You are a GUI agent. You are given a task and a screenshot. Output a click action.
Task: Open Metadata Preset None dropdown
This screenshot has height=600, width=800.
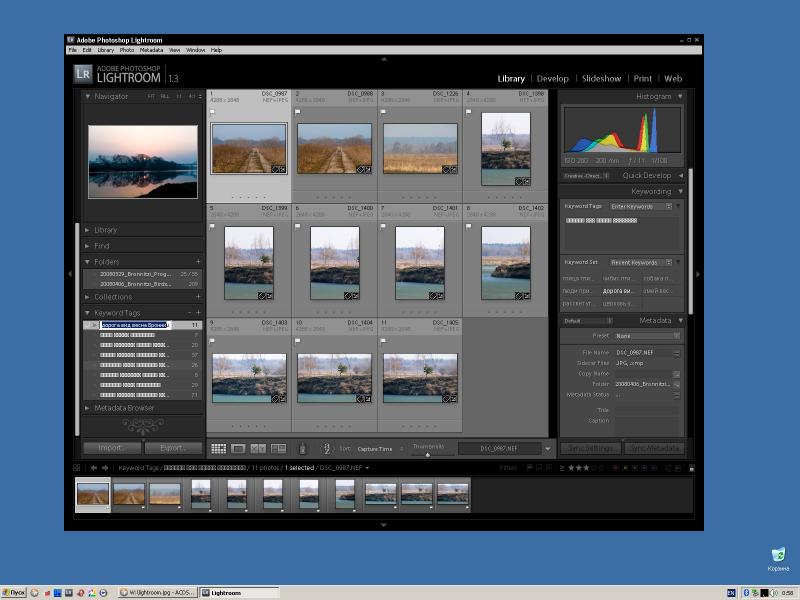coord(647,336)
